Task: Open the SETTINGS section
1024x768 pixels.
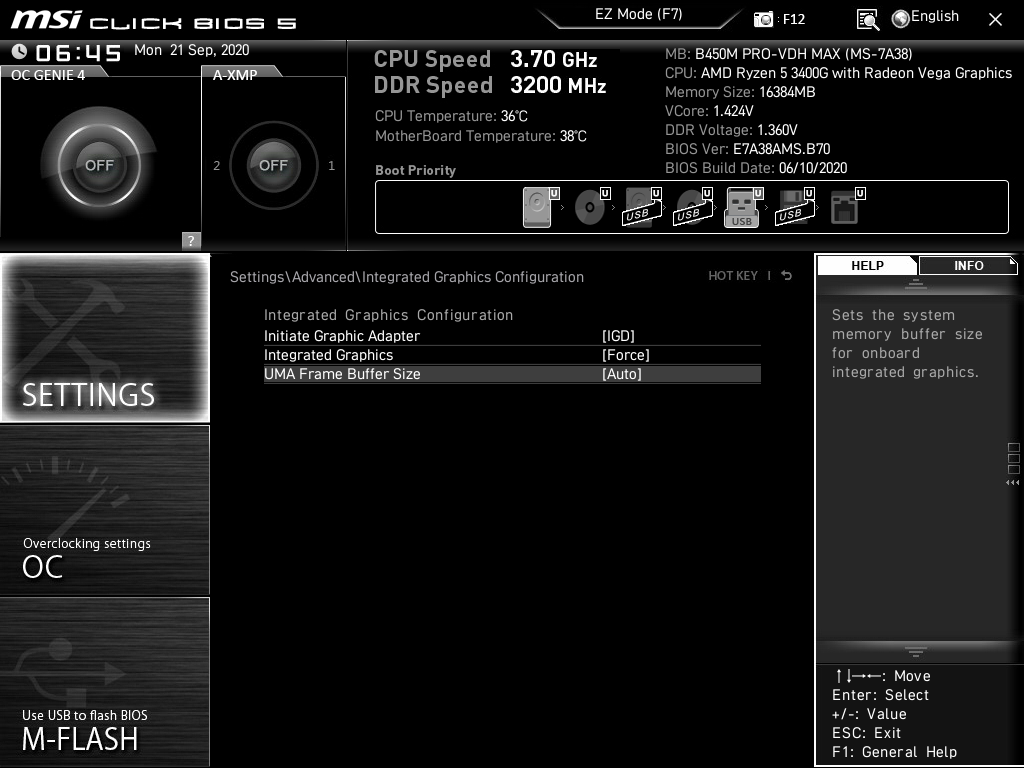Action: pos(105,338)
